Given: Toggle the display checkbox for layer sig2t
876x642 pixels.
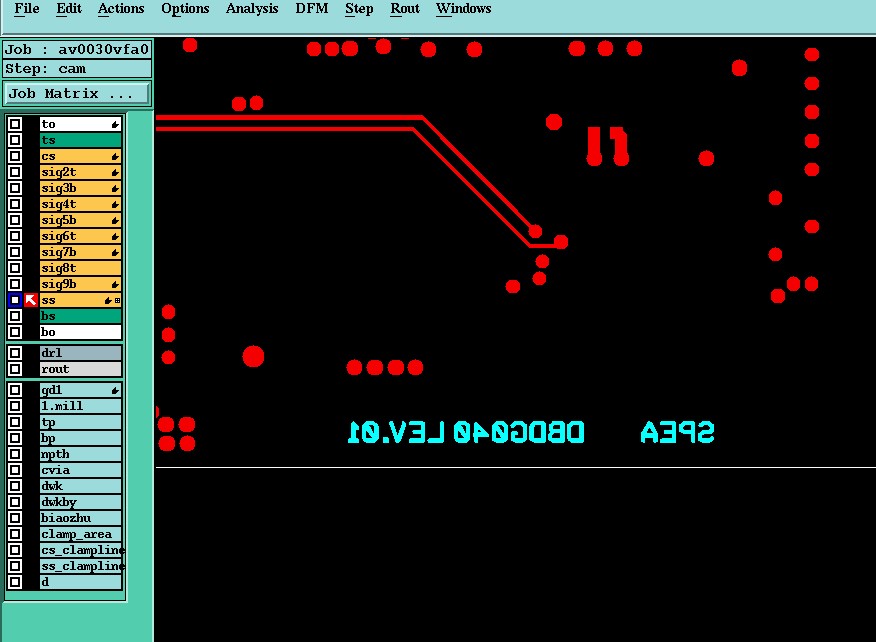Looking at the screenshot, I should pos(15,172).
